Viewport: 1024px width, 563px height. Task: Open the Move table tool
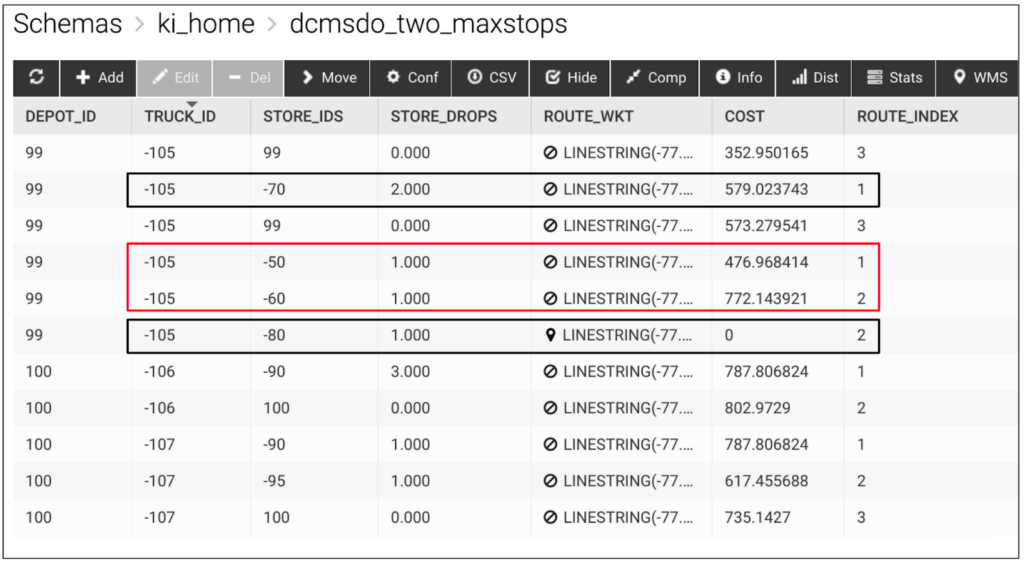[328, 77]
